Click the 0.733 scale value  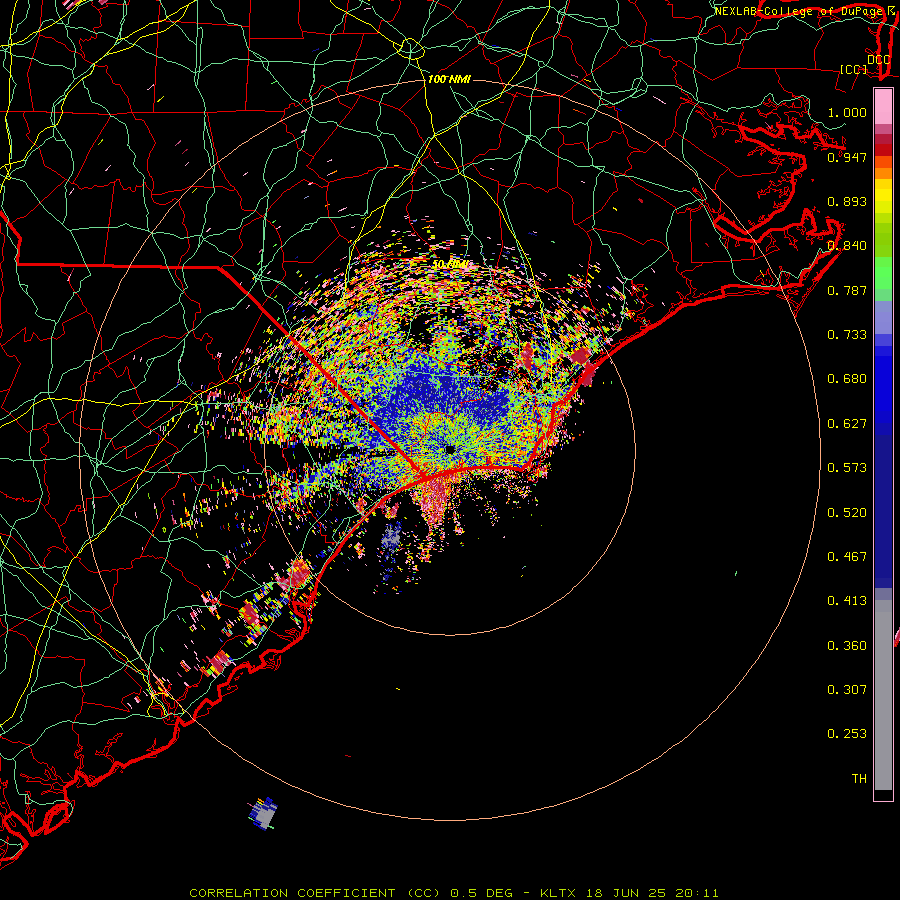(x=847, y=335)
